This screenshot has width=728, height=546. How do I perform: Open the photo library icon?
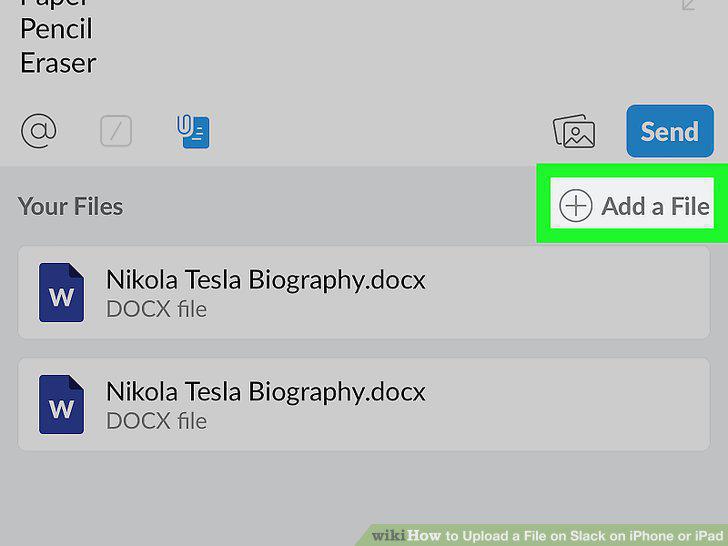574,131
